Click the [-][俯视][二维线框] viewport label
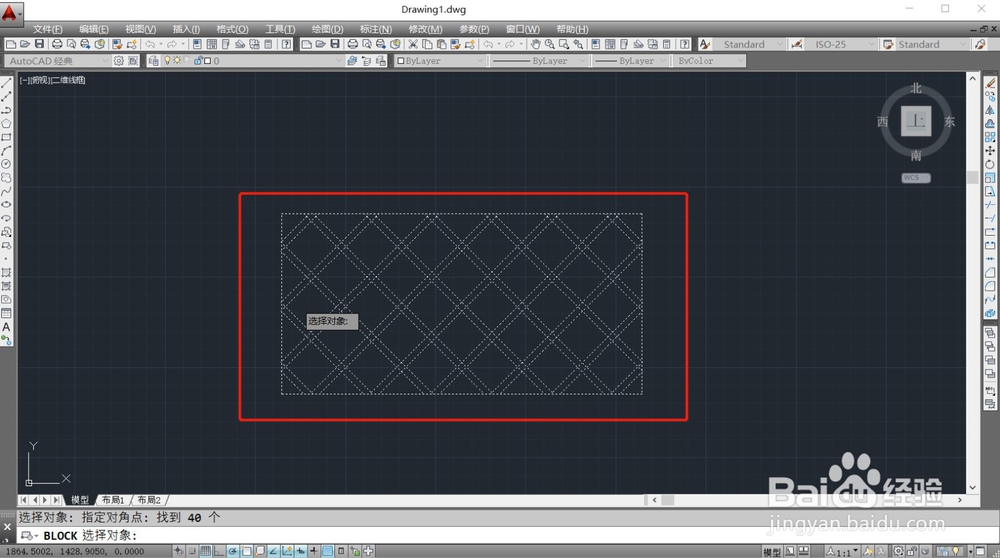1000x558 pixels. pyautogui.click(x=52, y=80)
